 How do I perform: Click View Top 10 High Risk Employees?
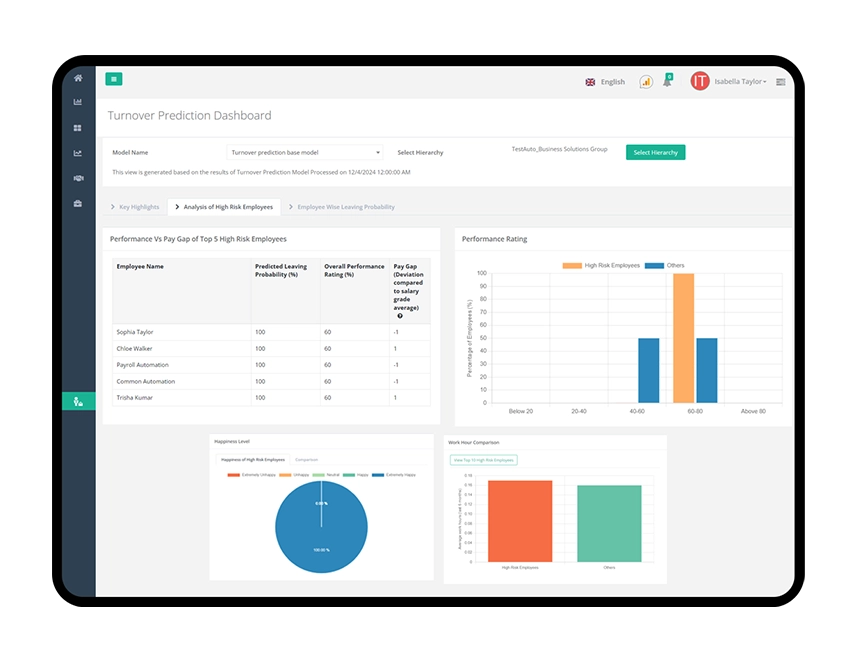pyautogui.click(x=484, y=460)
